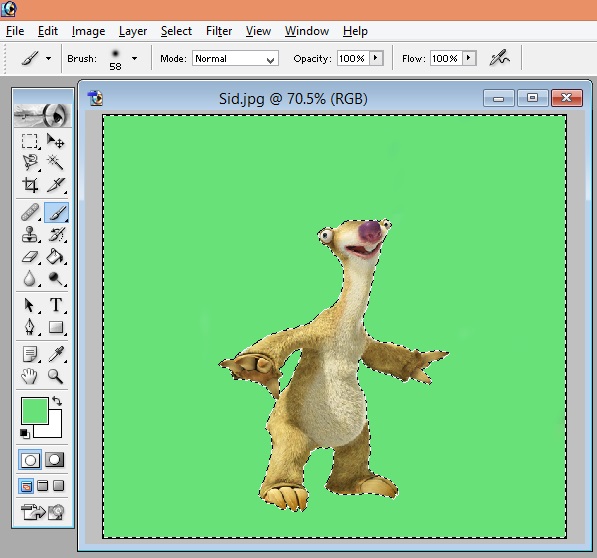Select the Clone Stamp tool
597x558 pixels.
coord(30,234)
